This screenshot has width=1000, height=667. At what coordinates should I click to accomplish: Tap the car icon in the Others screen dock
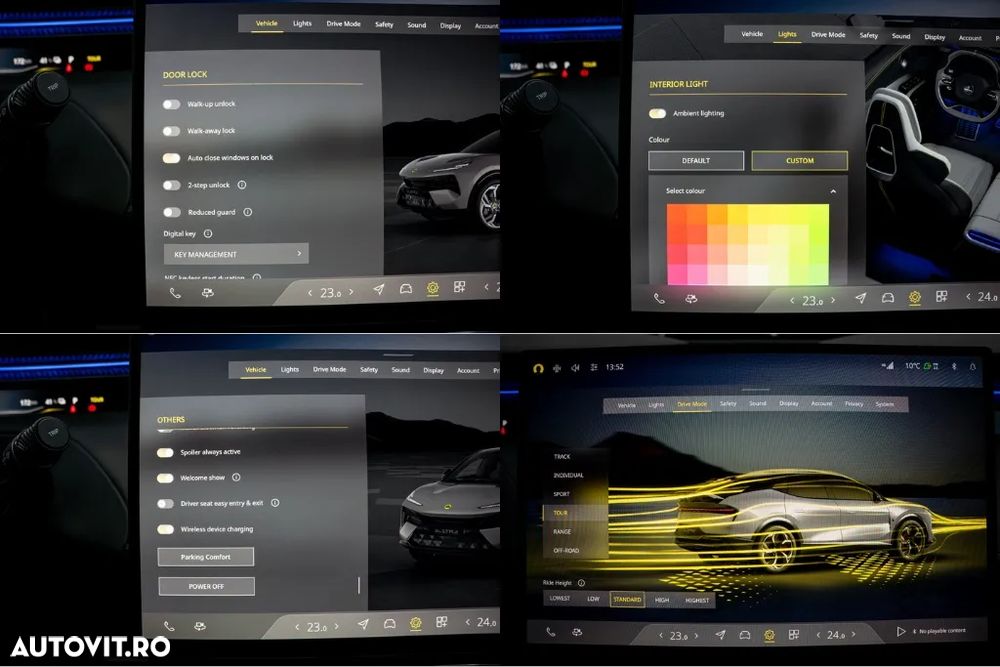coord(390,624)
